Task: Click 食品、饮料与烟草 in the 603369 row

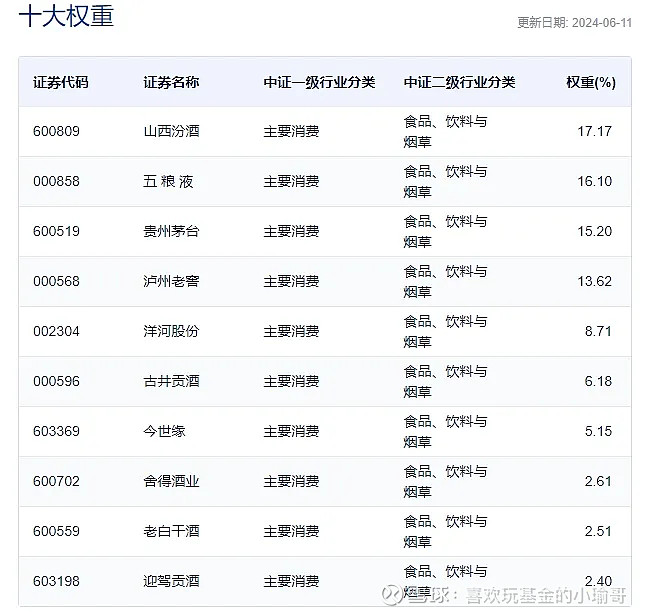Action: click(x=445, y=432)
